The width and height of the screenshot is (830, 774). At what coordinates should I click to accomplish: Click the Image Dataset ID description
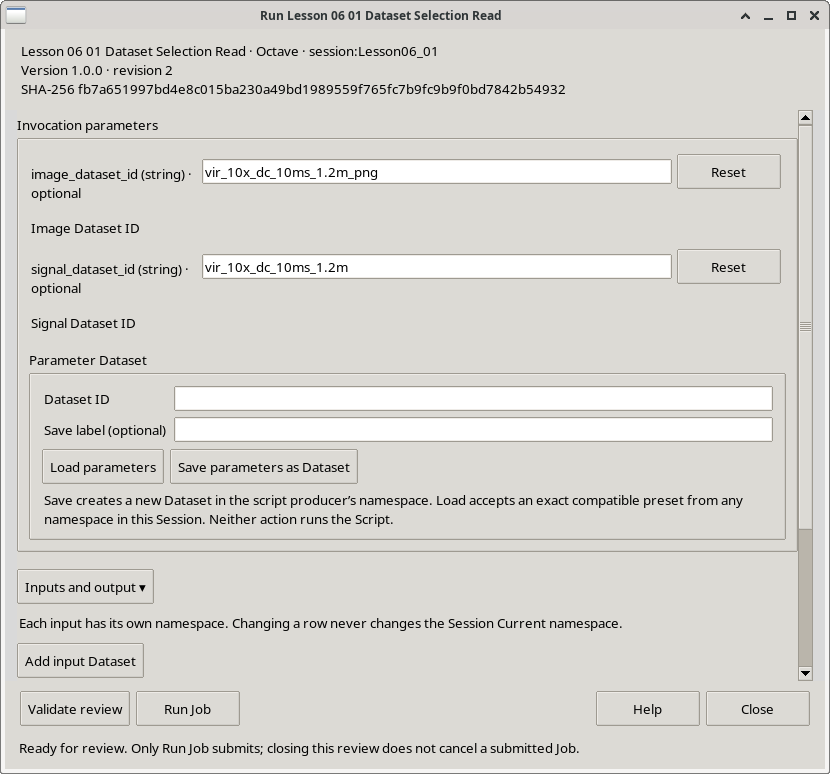coord(85,229)
